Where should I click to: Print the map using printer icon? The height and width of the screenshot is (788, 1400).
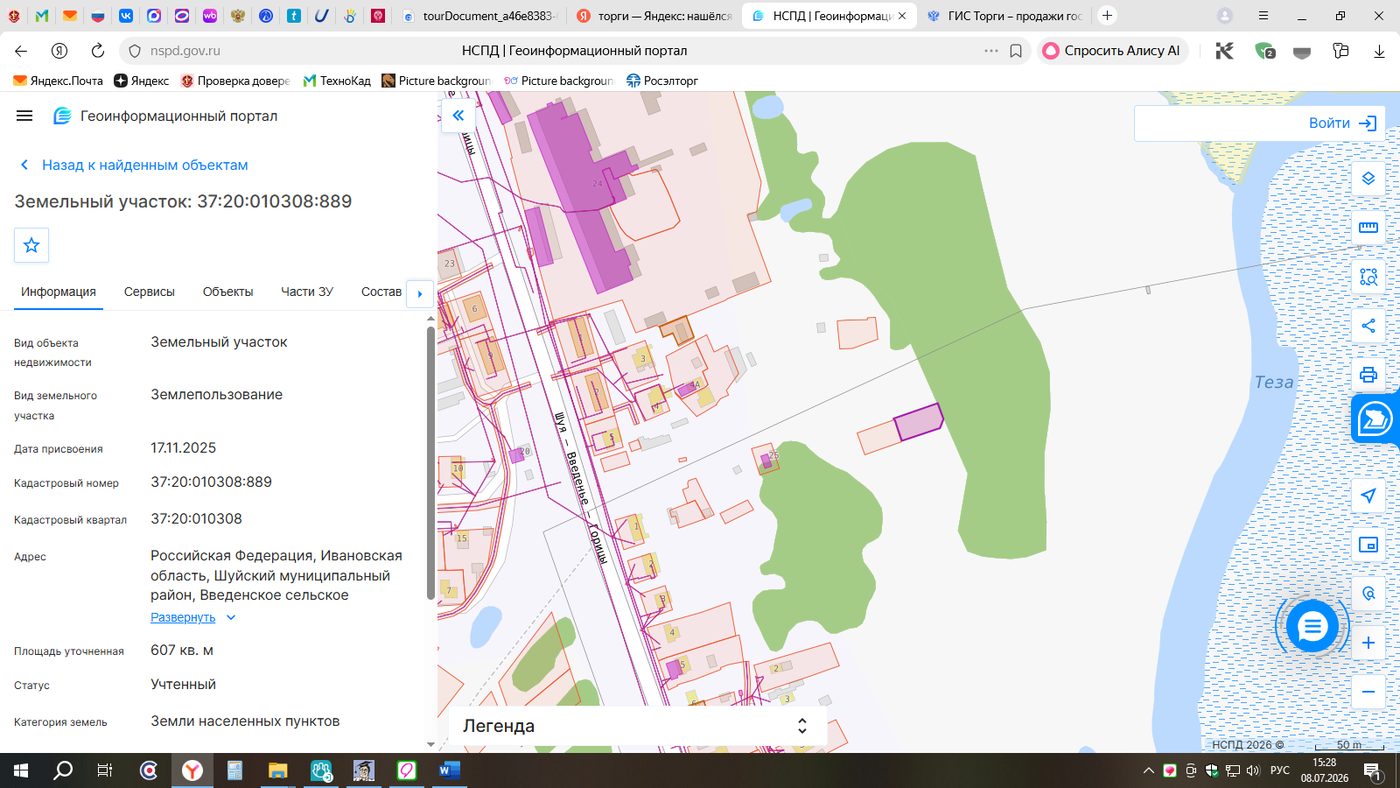point(1368,375)
